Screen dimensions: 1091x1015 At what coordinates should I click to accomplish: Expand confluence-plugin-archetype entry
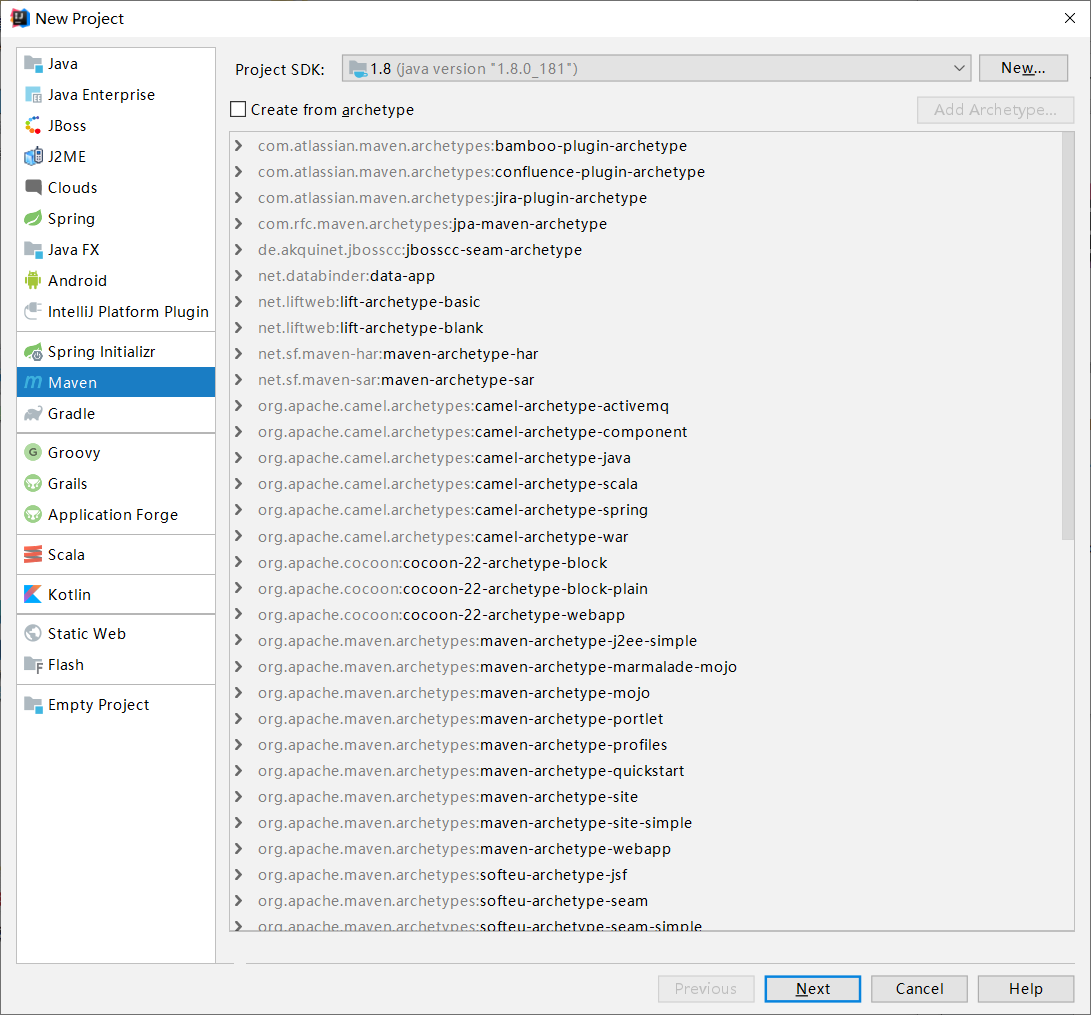[x=239, y=172]
